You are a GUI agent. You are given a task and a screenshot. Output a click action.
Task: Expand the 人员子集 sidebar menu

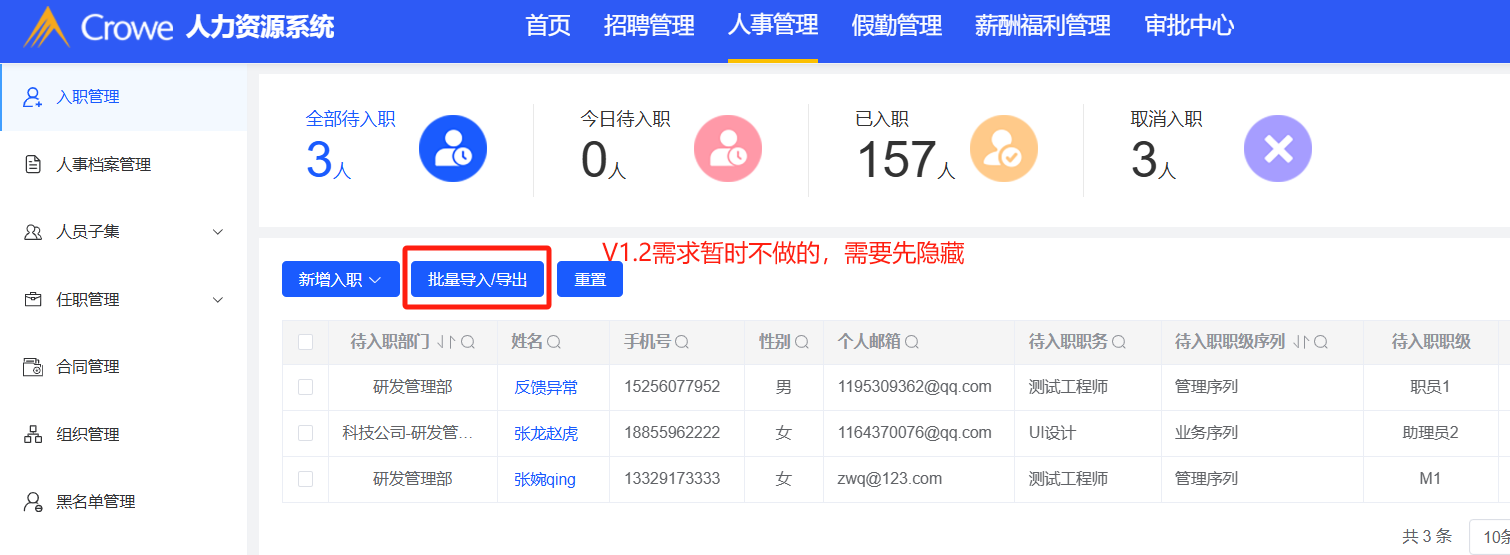click(123, 232)
